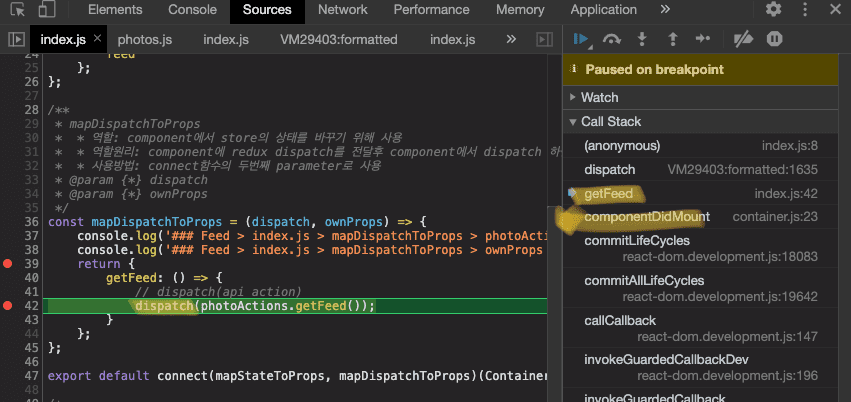This screenshot has height=402, width=851.
Task: Remove the breakpoint on line 39
Action: tap(9, 264)
